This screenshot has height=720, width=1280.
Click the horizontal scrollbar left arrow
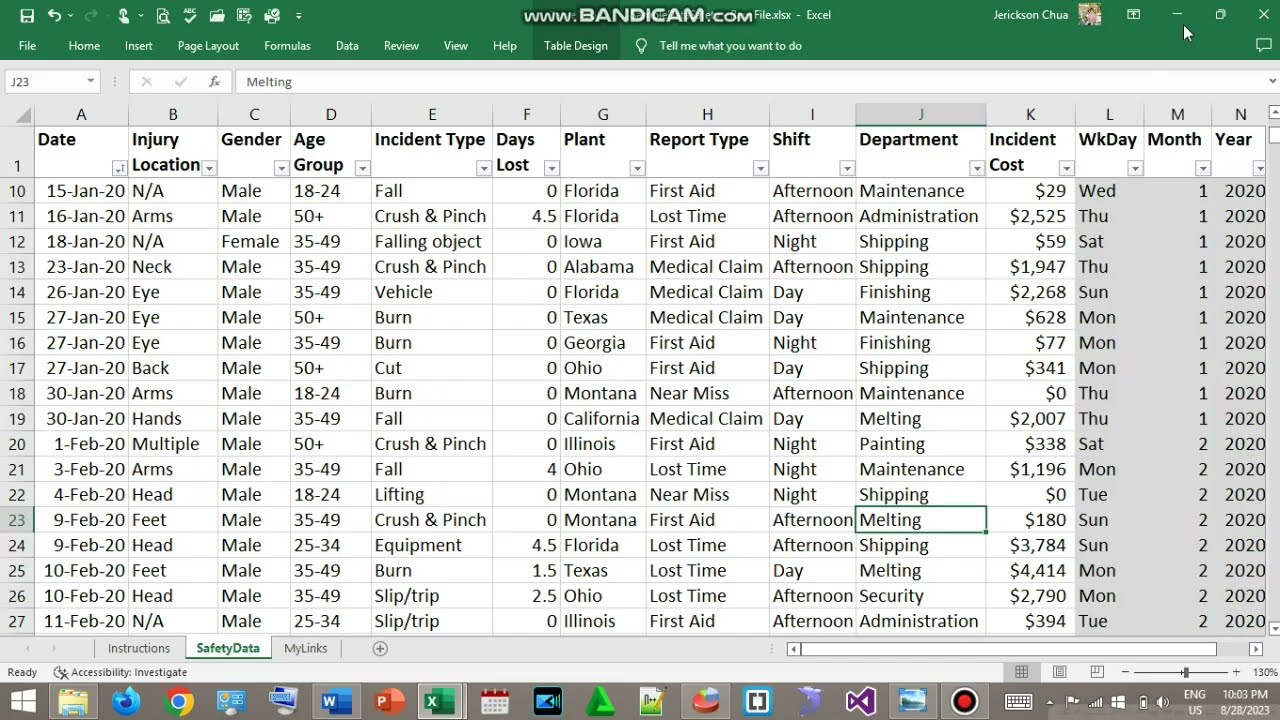click(794, 649)
